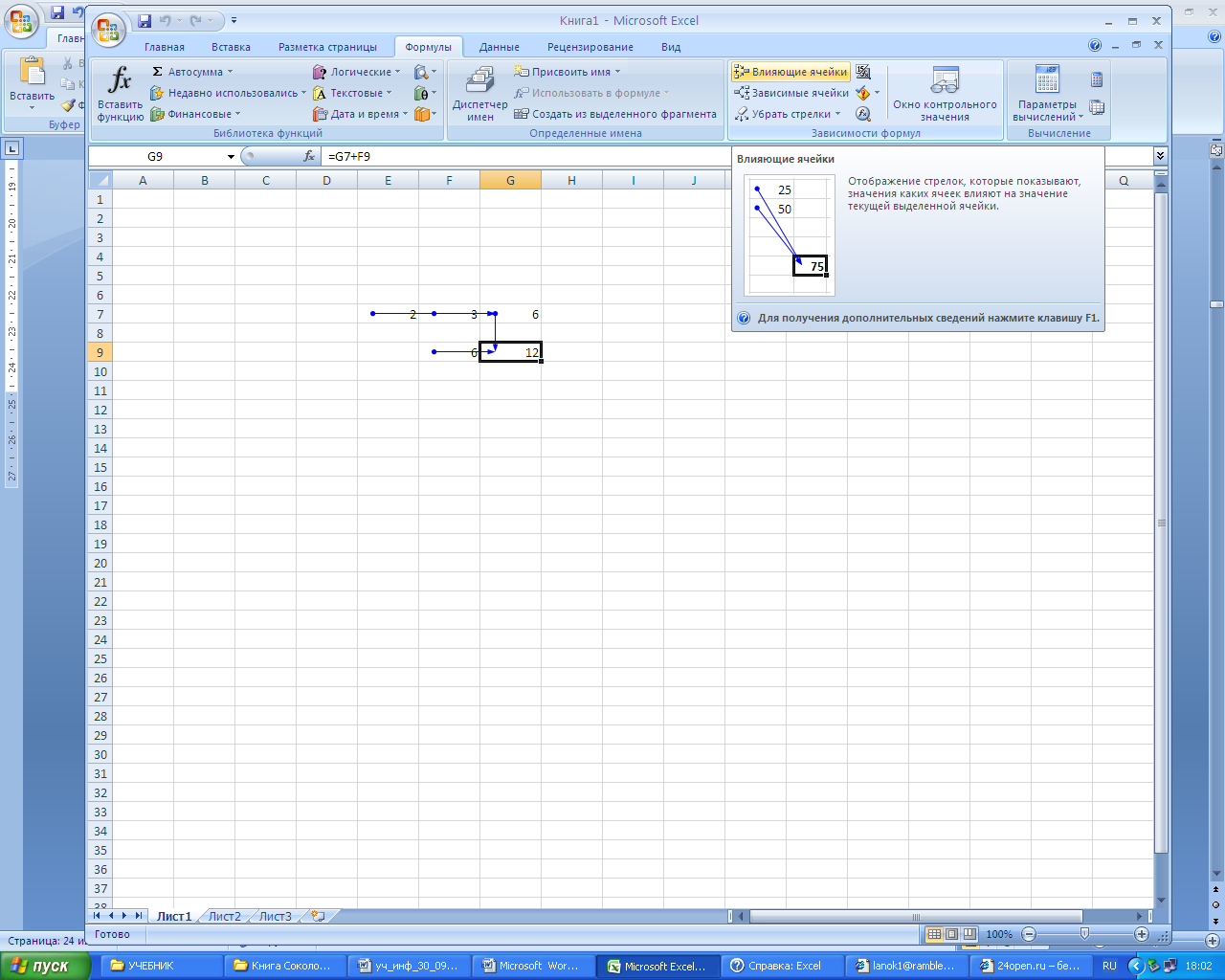Switch to Справка: Excel taskbar window
1225x980 pixels.
pos(784,966)
